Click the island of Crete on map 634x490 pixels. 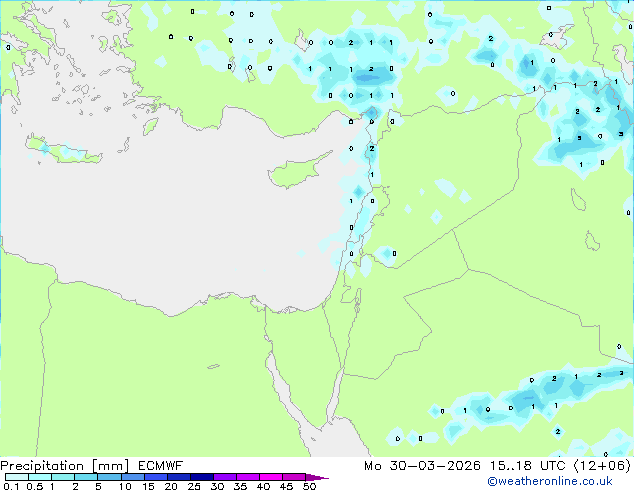pyautogui.click(x=63, y=150)
